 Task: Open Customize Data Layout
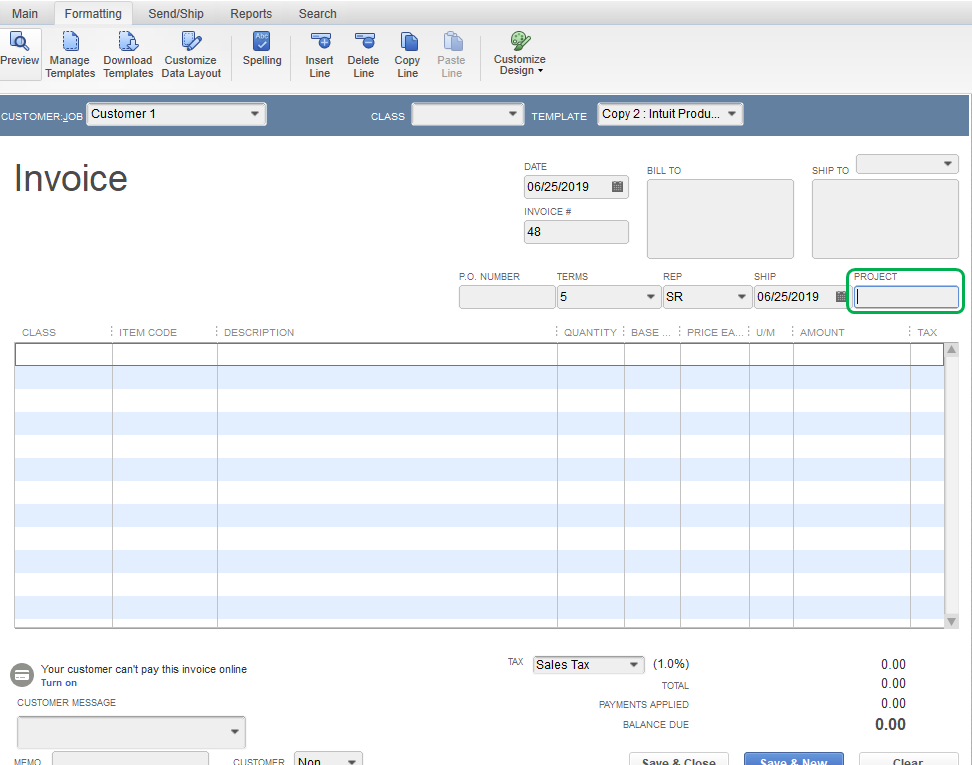pos(191,55)
